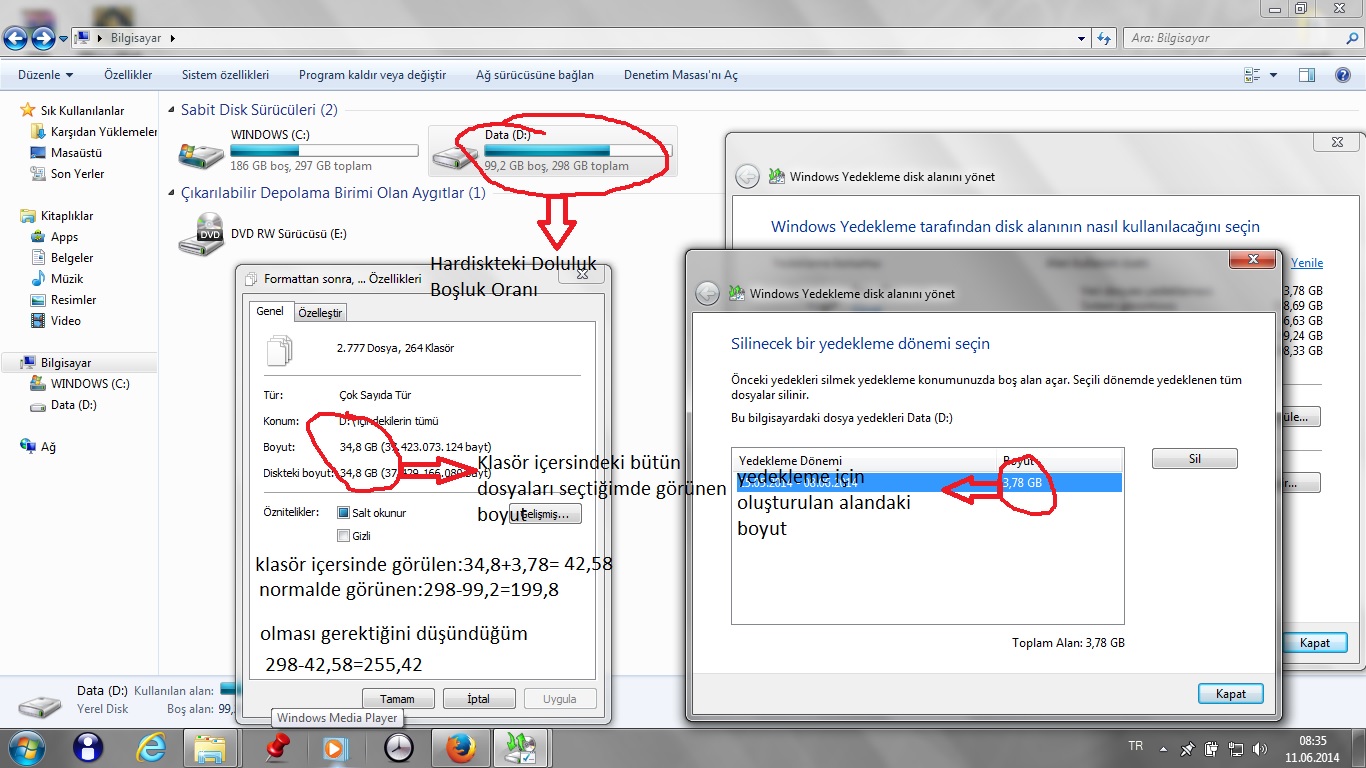Click the Gelişmiş... button
The width and height of the screenshot is (1366, 768).
[x=545, y=514]
